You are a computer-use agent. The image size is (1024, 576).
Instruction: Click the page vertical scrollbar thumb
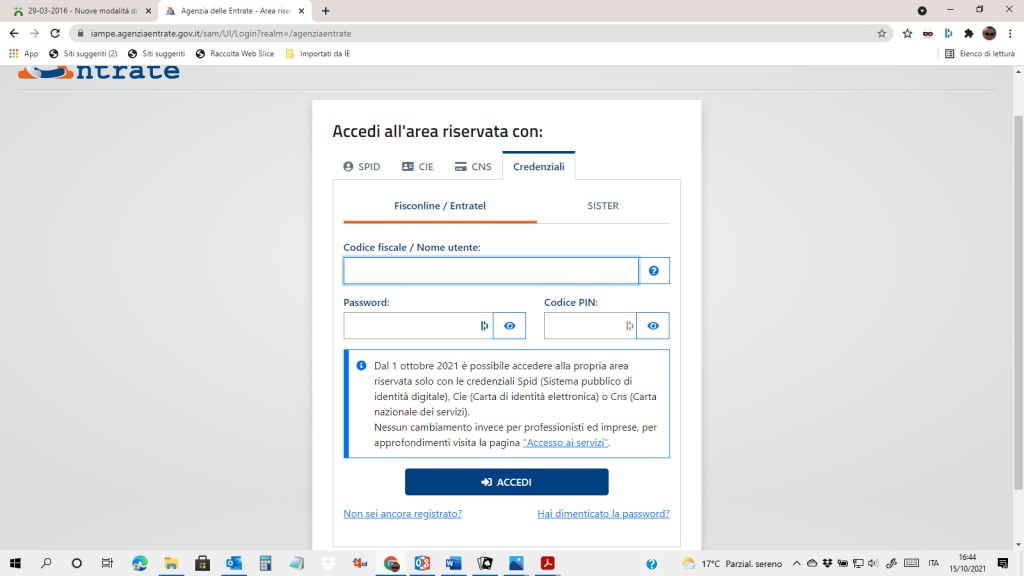[x=1018, y=302]
